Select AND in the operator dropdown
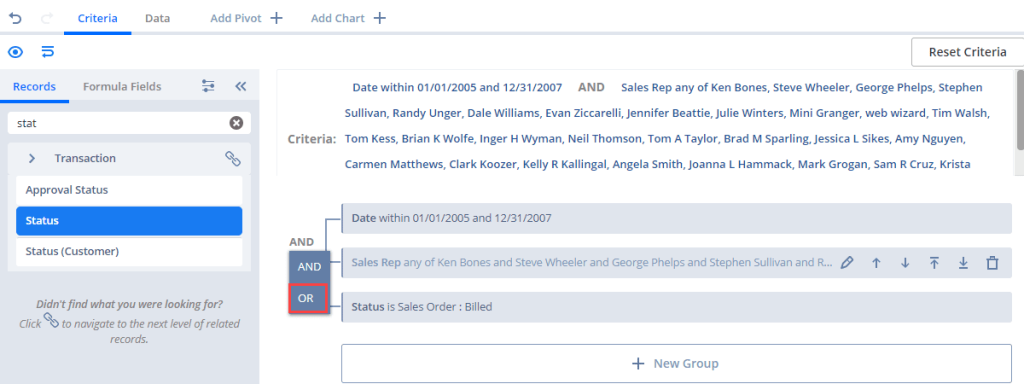Screen dimensions: 1024x384 [309, 266]
